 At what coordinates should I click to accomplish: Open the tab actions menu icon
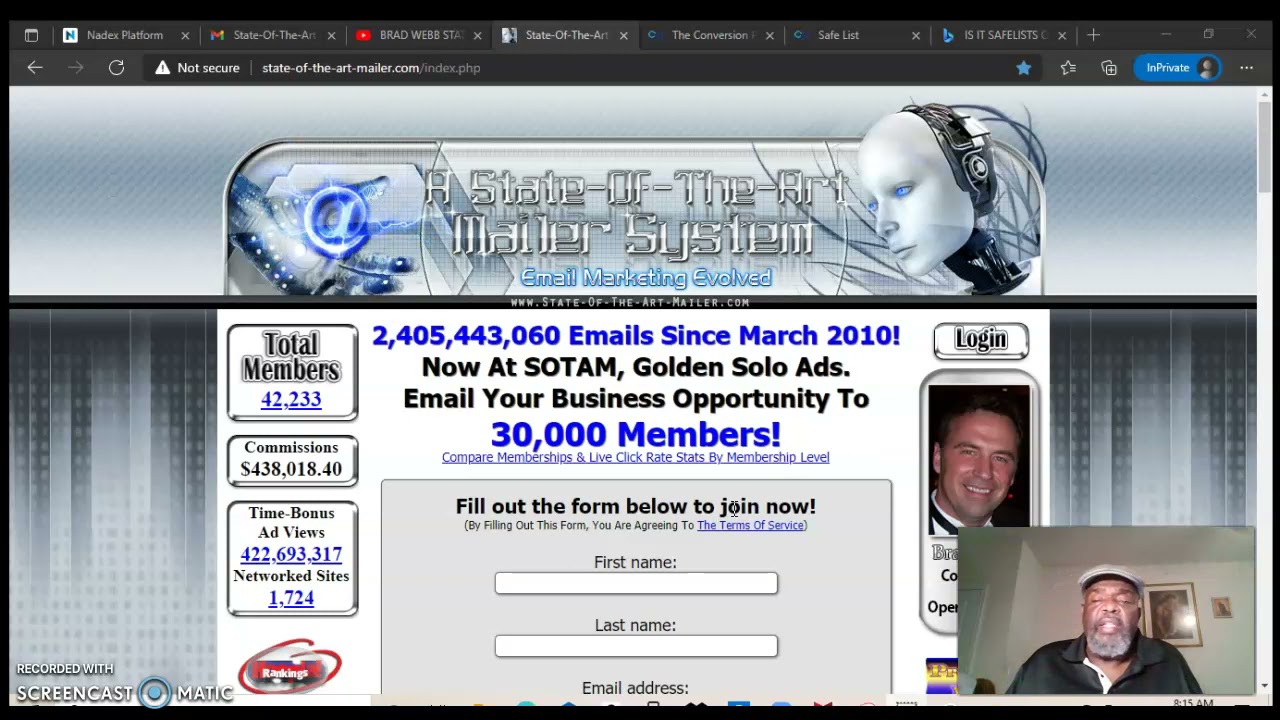[x=31, y=35]
